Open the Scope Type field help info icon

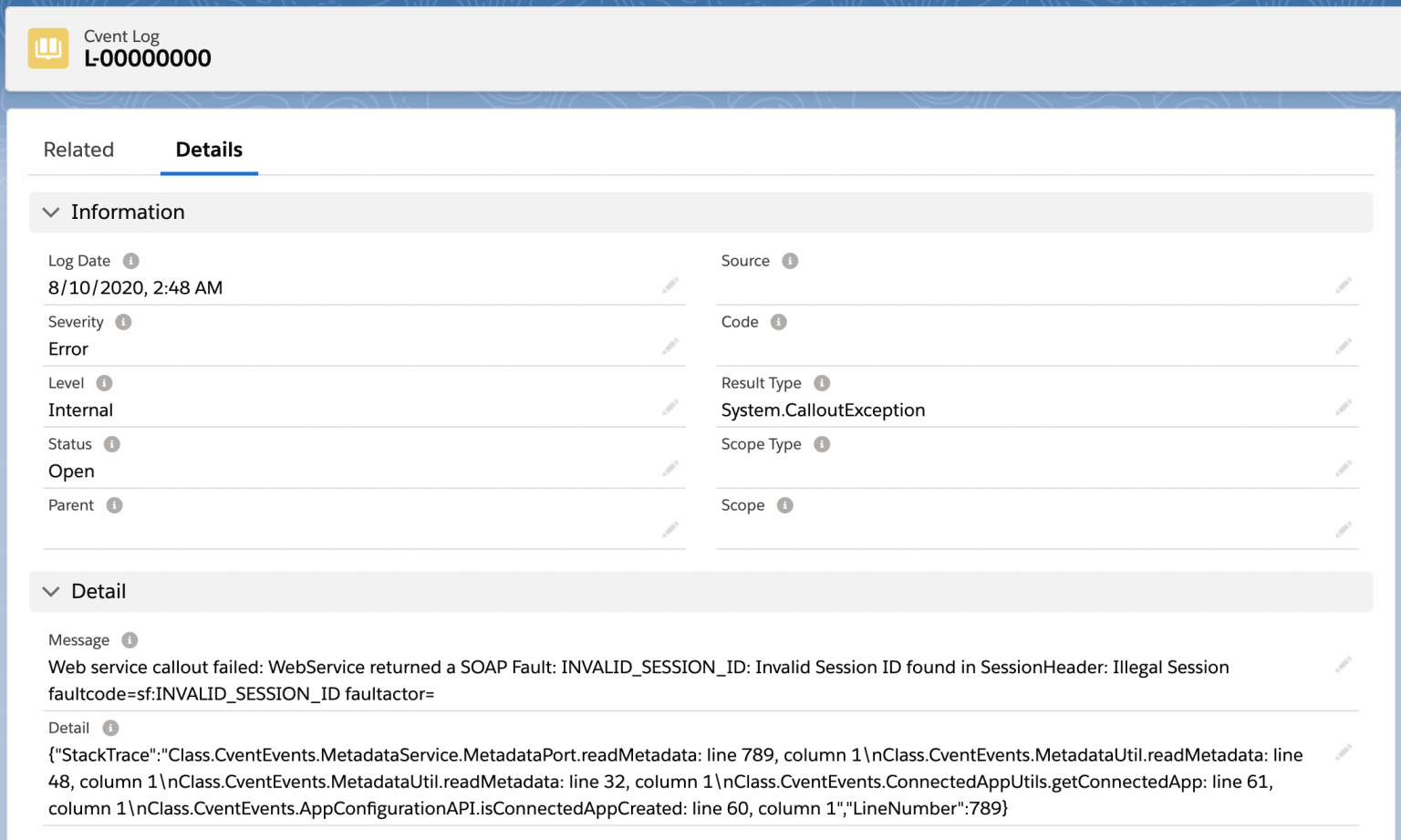(x=821, y=444)
